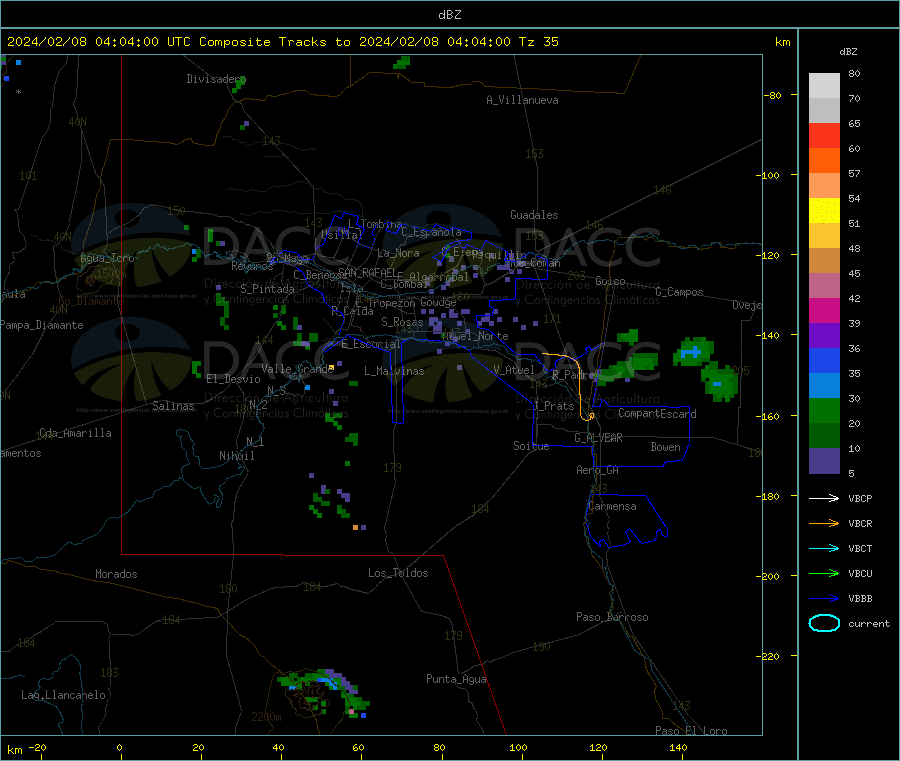900x761 pixels.
Task: Click the VBCR legend label
Action: 860,523
